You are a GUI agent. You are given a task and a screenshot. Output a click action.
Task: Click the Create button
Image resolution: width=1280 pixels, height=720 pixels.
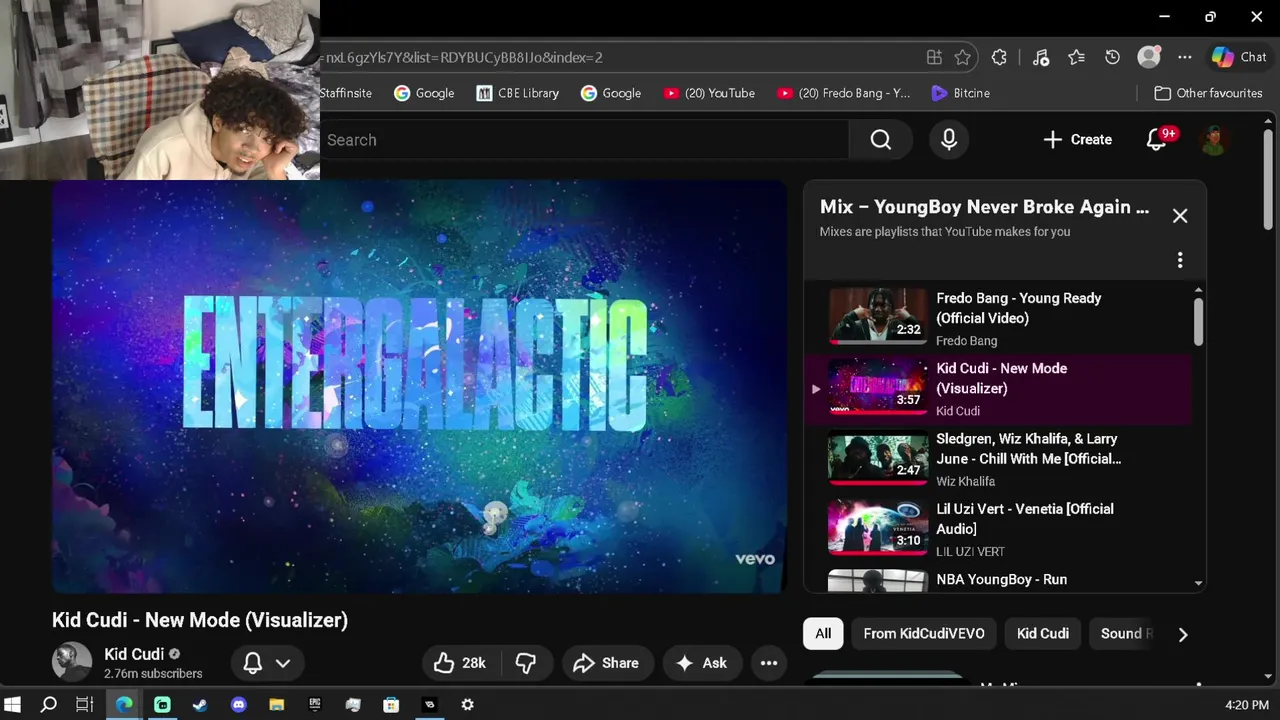(x=1077, y=140)
